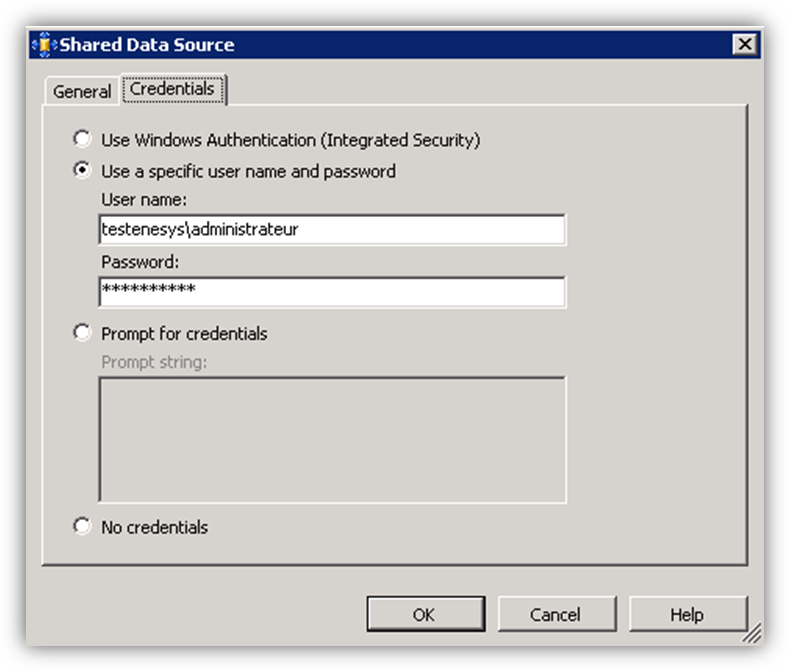Click into the User name text field
Viewport: 789px width, 671px height.
(x=332, y=230)
